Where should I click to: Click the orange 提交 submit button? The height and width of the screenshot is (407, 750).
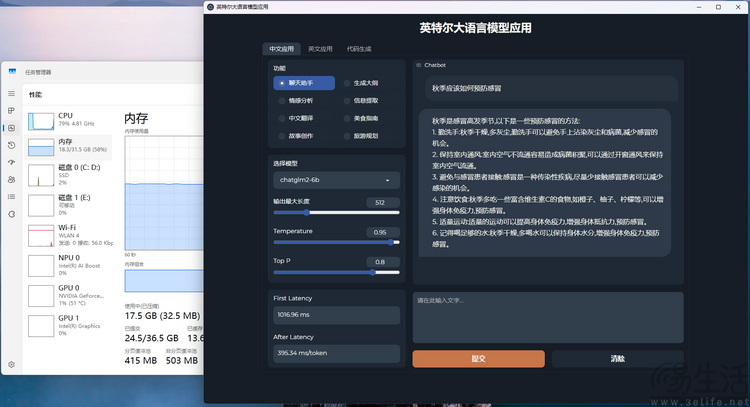[x=478, y=359]
